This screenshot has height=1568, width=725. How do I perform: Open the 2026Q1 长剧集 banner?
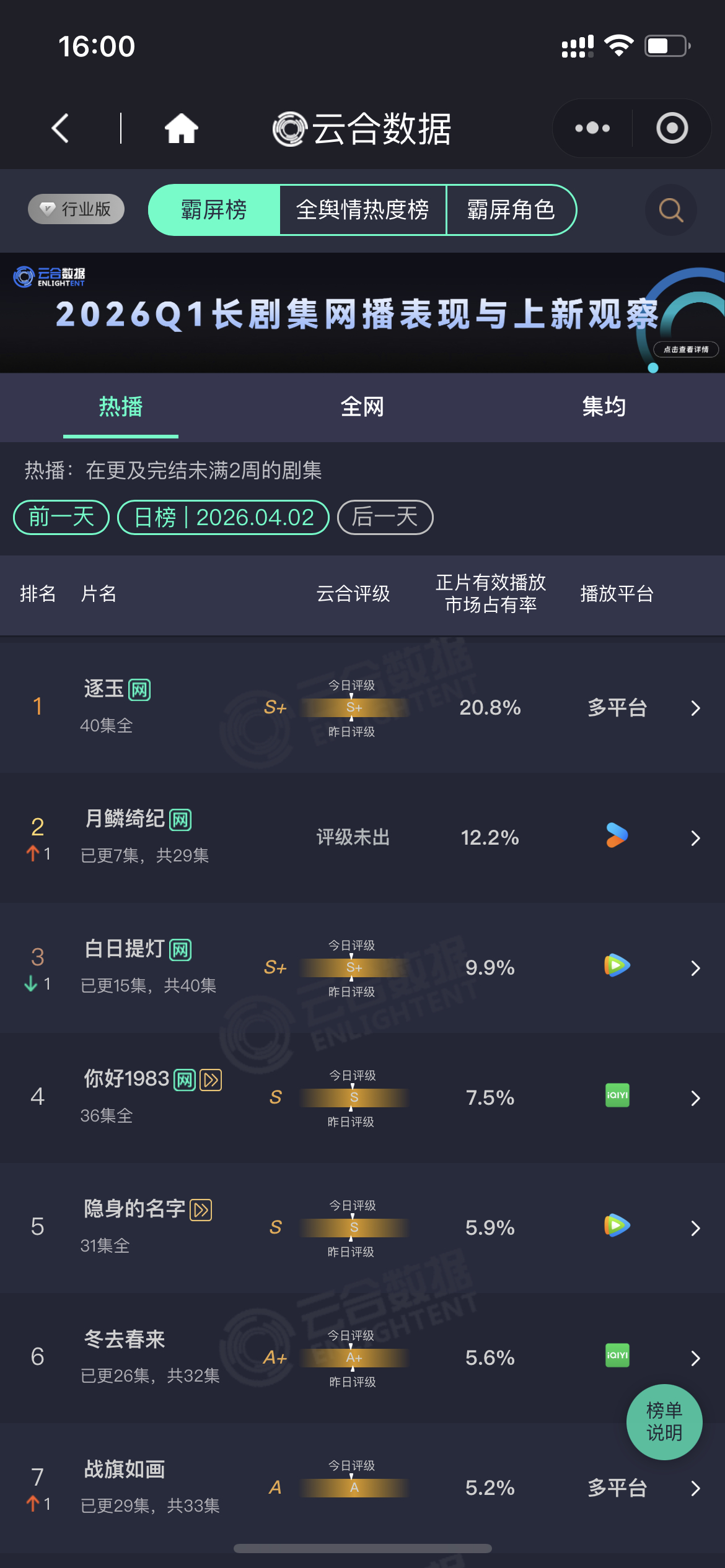pyautogui.click(x=362, y=313)
